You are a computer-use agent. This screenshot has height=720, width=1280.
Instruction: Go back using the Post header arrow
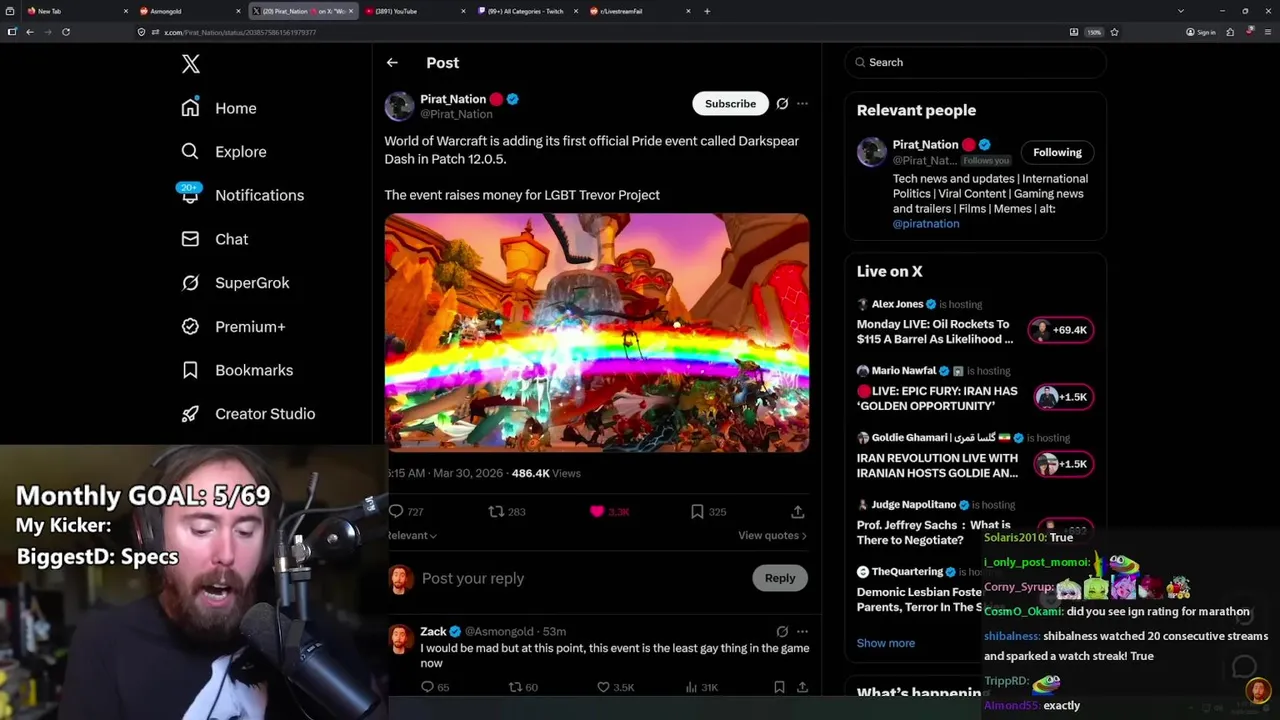click(392, 62)
